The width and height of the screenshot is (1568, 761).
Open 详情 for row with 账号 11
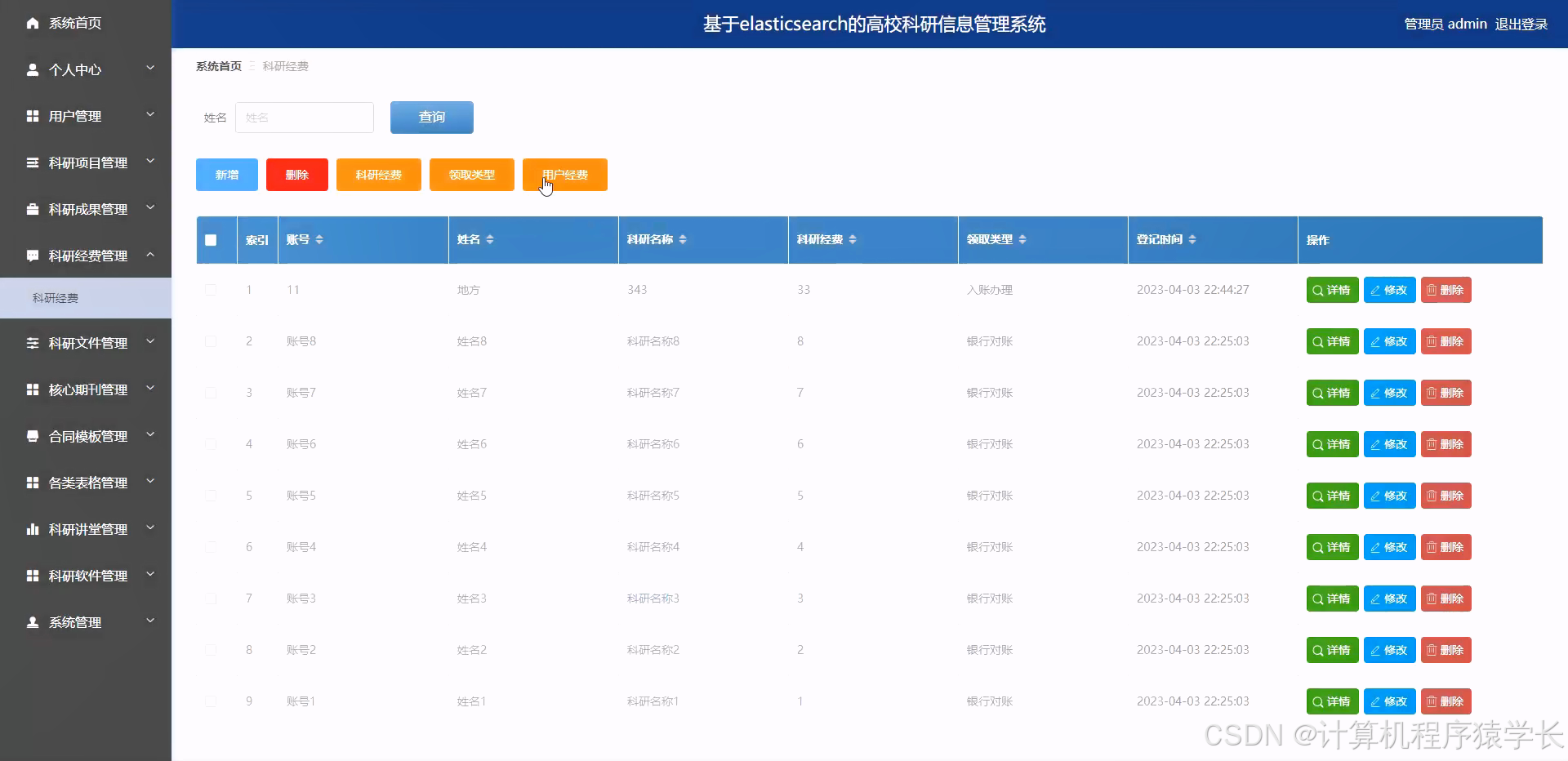tap(1332, 290)
